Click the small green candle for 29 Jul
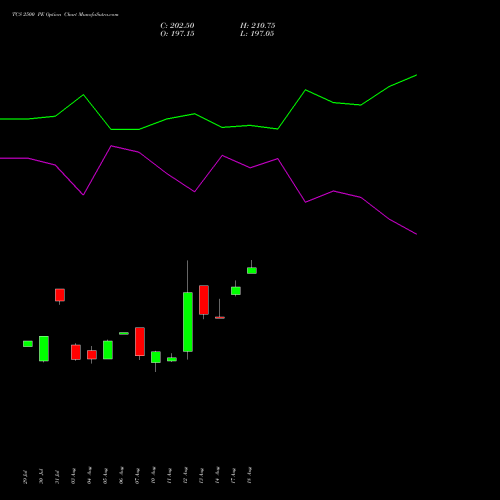 [28, 344]
